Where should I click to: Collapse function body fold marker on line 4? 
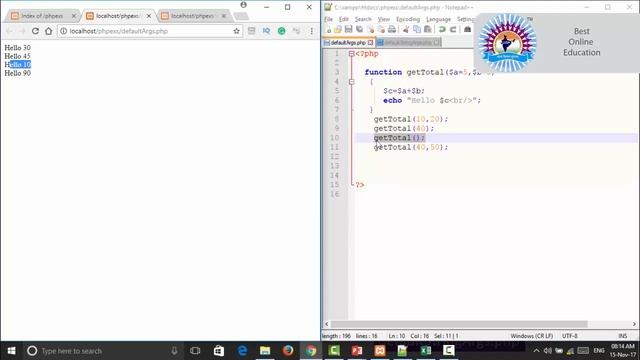click(351, 82)
